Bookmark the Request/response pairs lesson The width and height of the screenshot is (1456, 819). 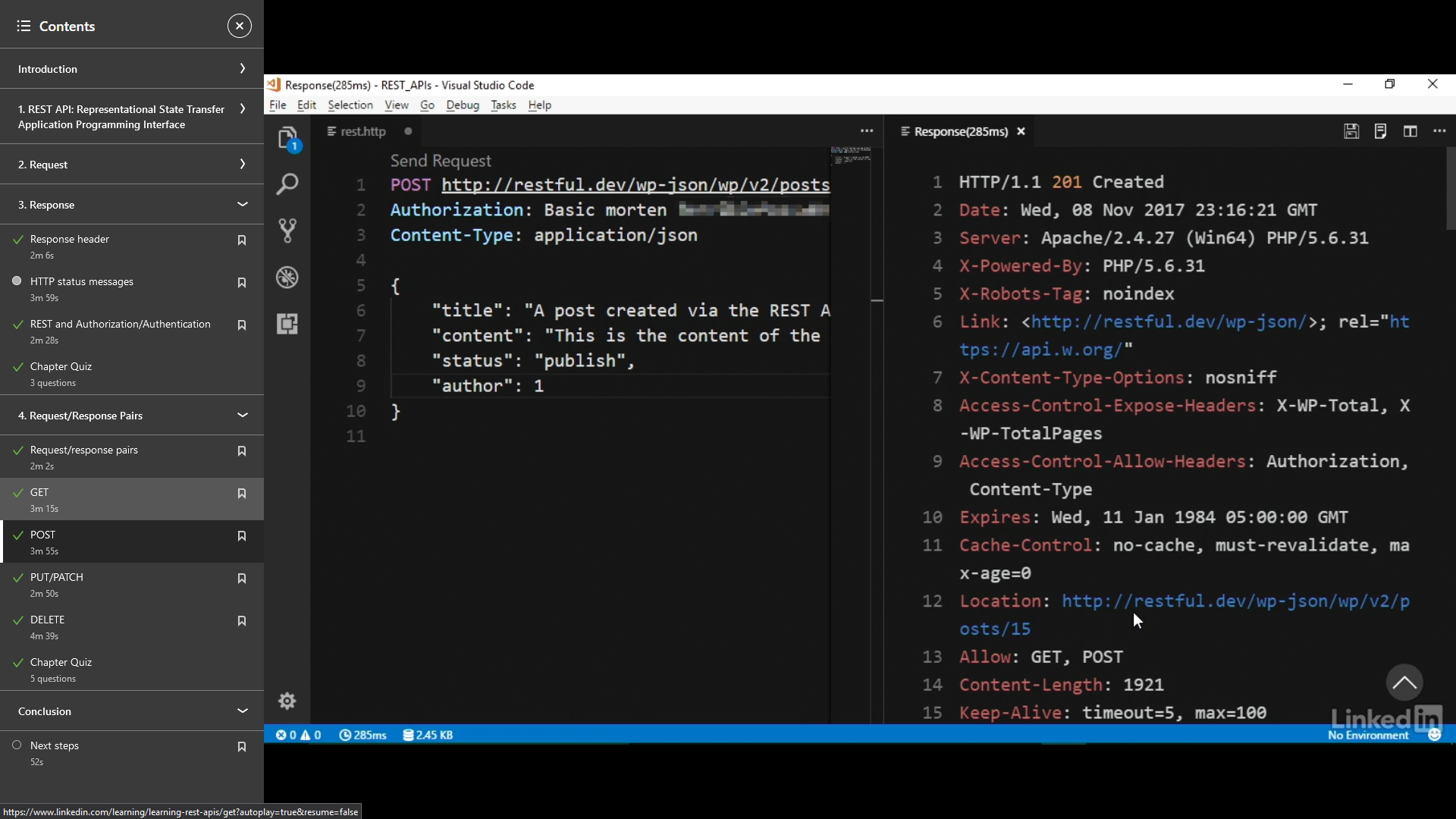pyautogui.click(x=242, y=451)
